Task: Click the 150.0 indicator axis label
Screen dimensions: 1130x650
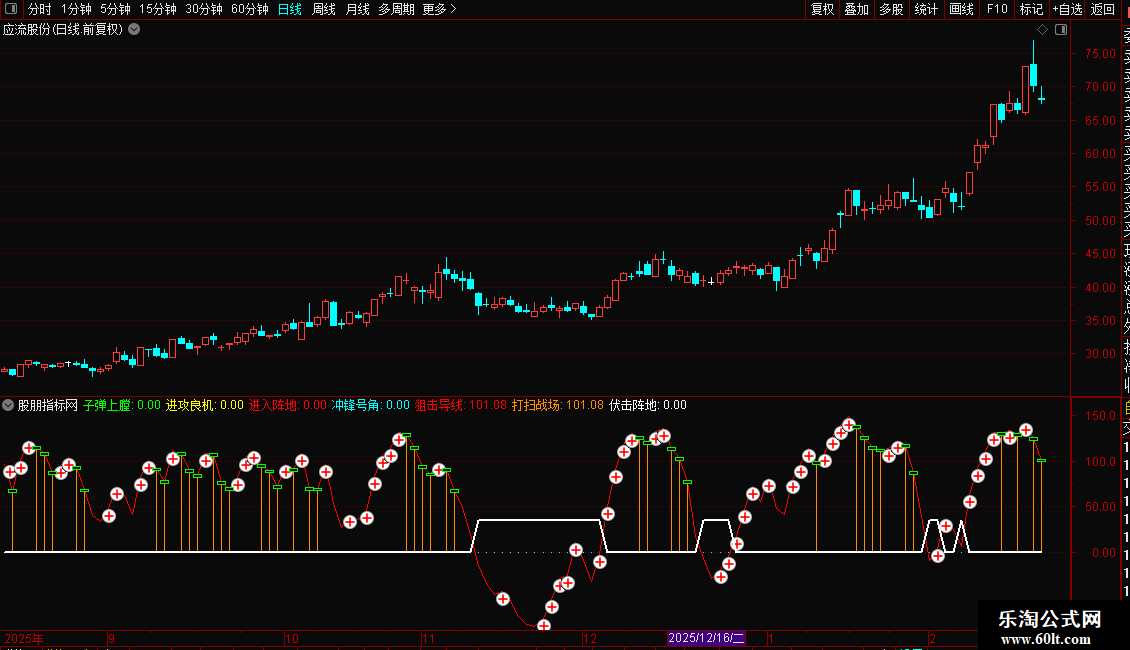Action: (1100, 416)
